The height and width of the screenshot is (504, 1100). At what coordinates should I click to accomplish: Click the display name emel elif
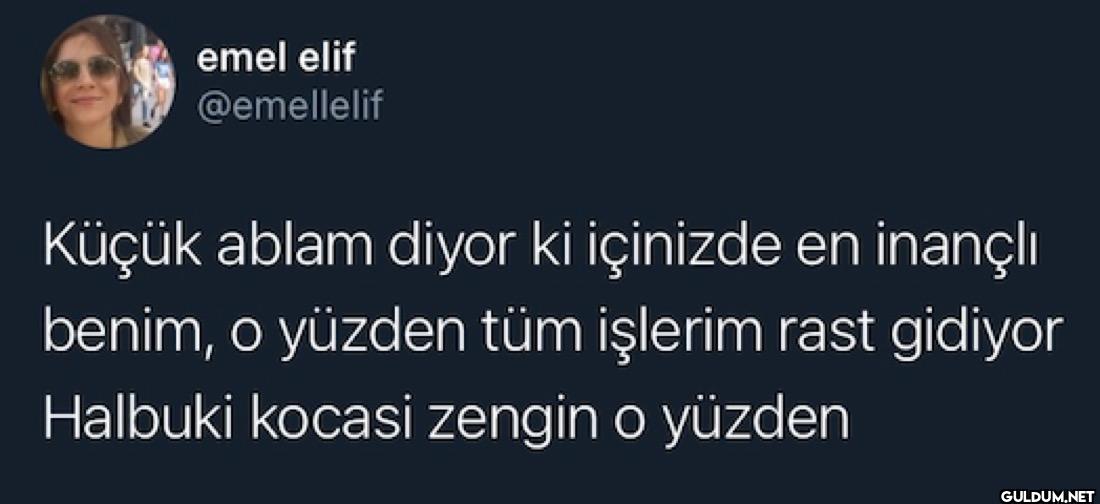[276, 59]
